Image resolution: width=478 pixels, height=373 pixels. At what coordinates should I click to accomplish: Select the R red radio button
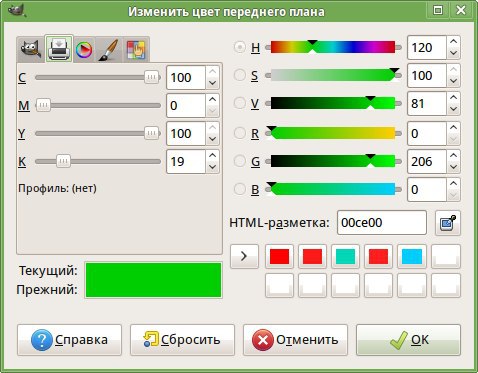pos(240,133)
